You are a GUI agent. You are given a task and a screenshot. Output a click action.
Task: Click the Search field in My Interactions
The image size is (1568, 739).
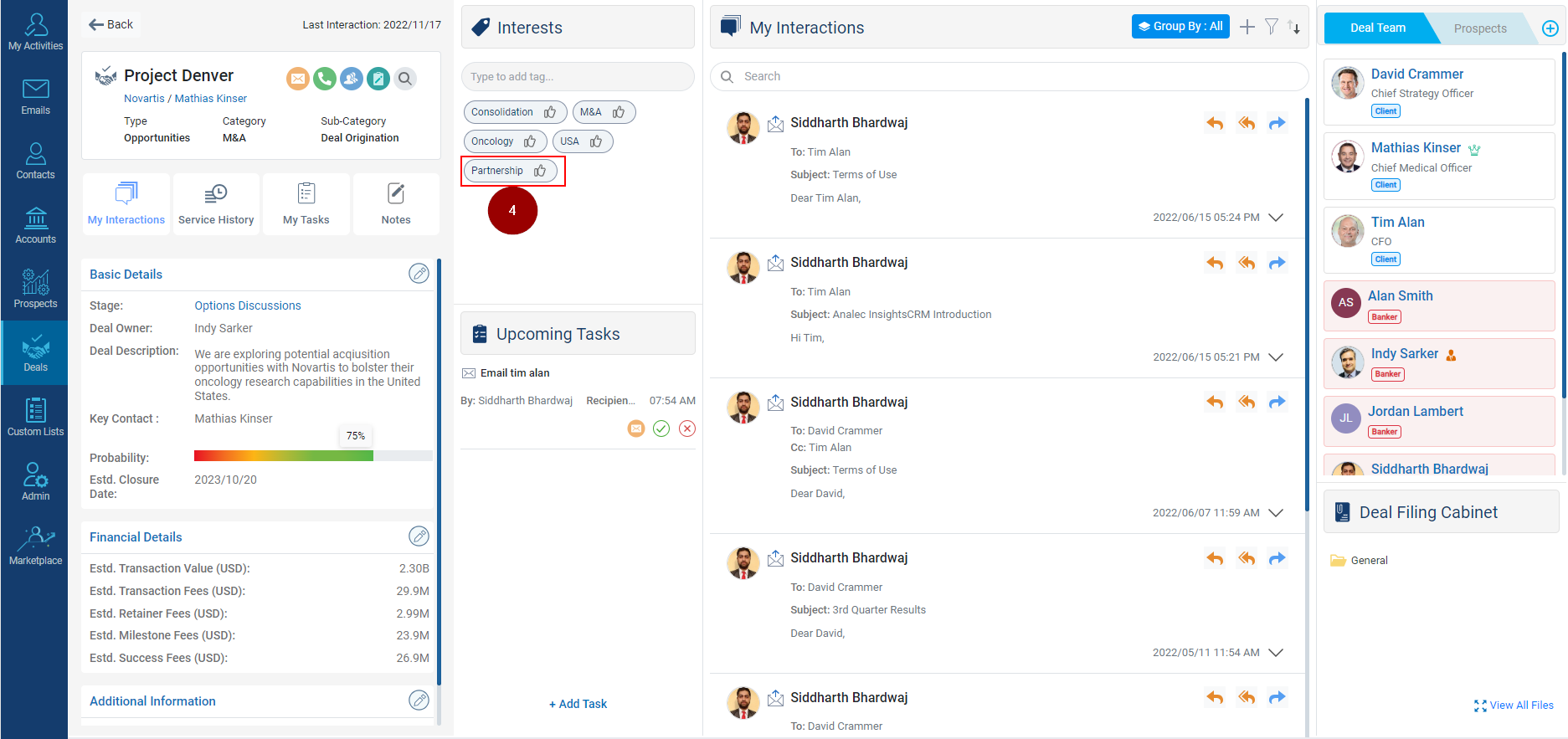pyautogui.click(x=1010, y=76)
